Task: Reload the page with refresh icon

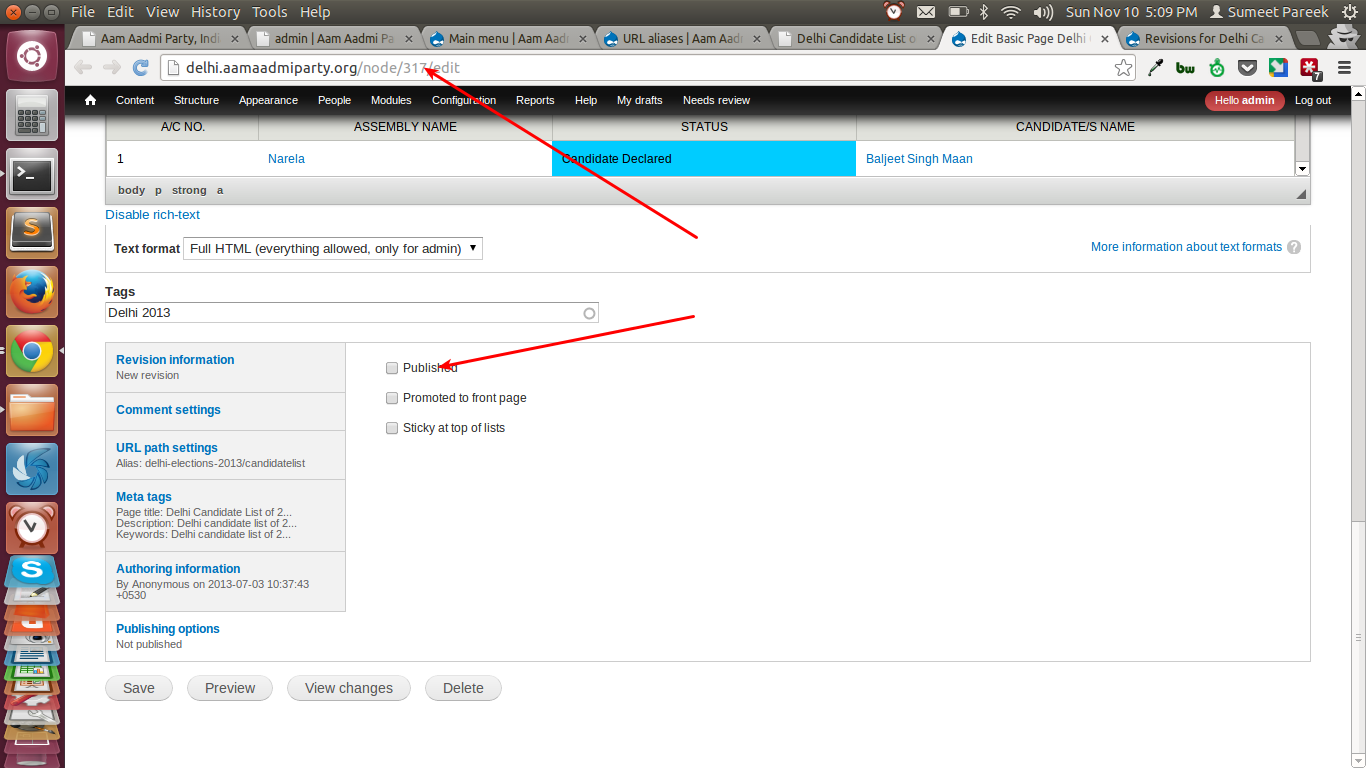Action: tap(141, 68)
